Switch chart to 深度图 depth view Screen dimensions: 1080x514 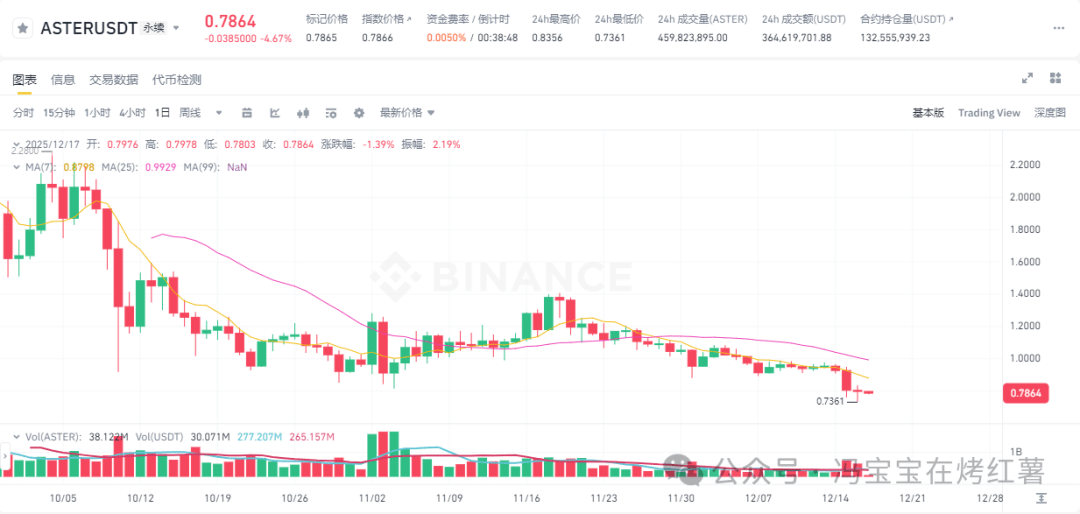pos(1050,113)
